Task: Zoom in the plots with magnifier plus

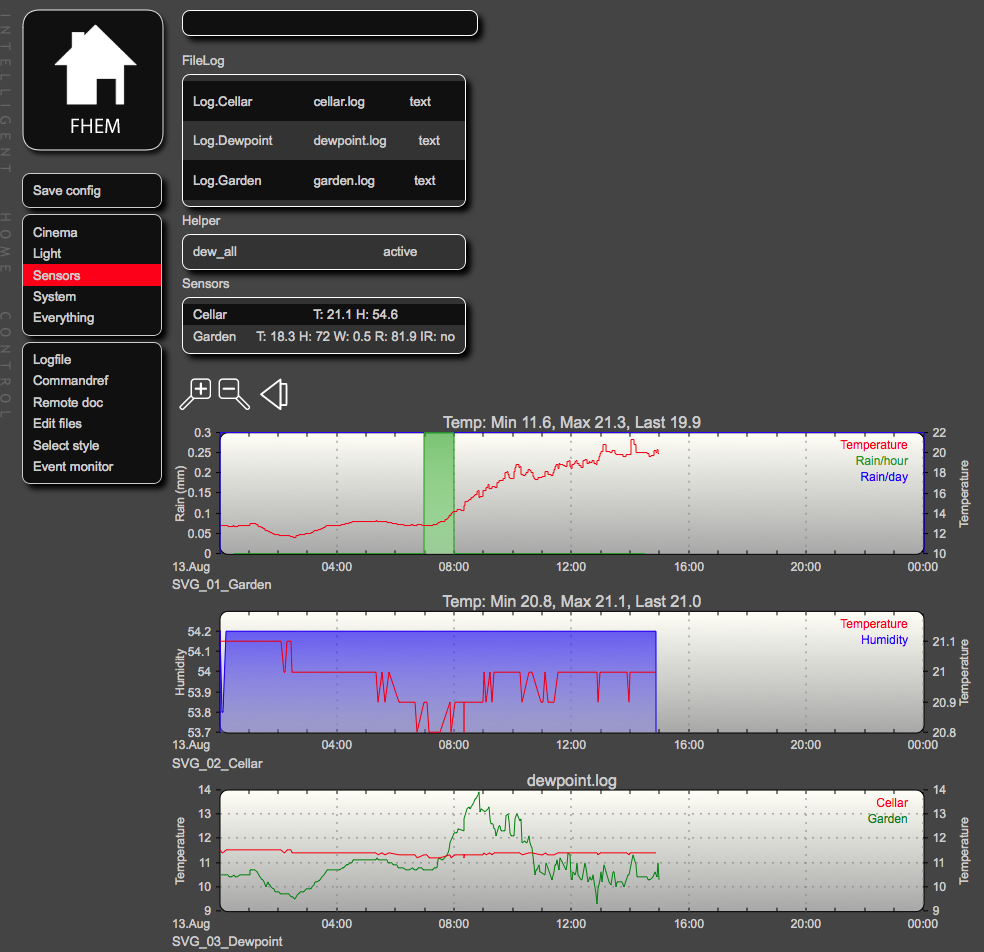Action: (196, 394)
